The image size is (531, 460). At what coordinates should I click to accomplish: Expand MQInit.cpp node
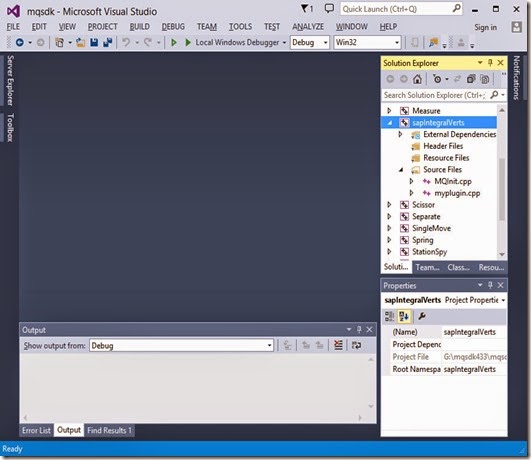411,181
